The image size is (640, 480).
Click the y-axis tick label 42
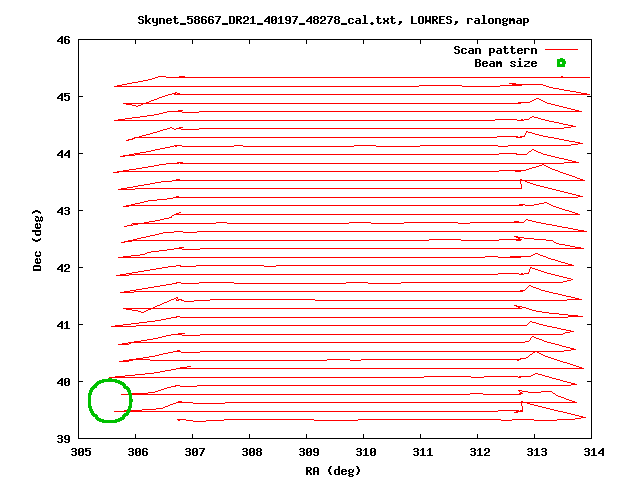(64, 268)
